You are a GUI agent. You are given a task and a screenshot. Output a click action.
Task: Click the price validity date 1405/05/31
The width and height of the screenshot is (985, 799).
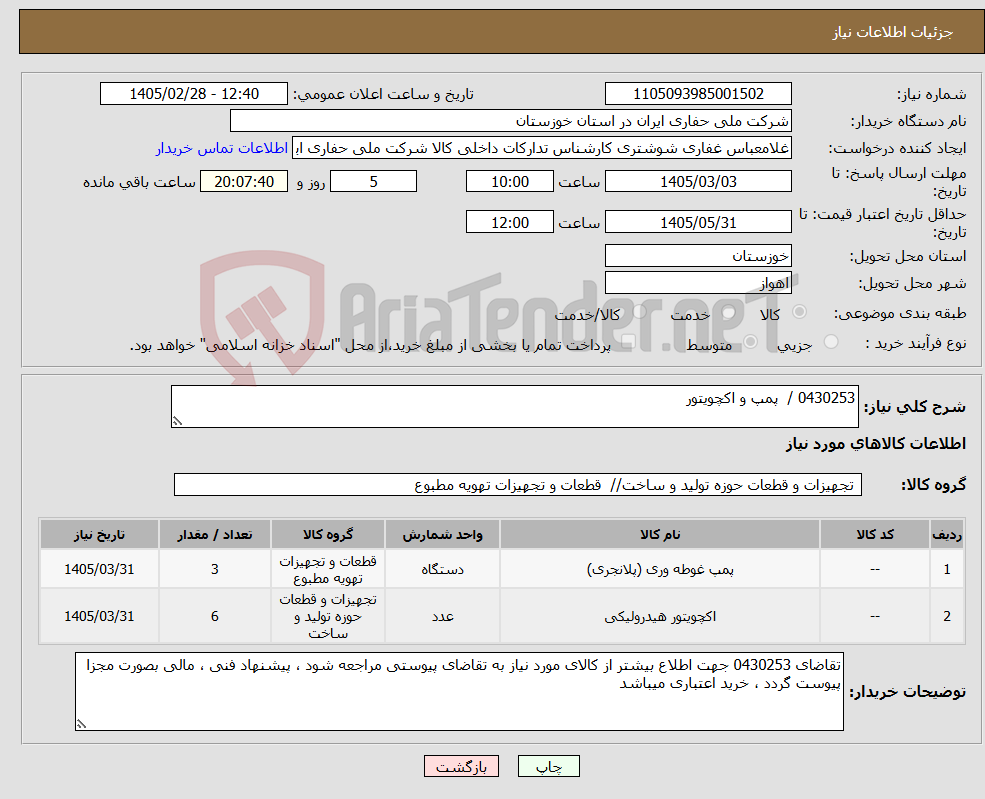point(698,222)
